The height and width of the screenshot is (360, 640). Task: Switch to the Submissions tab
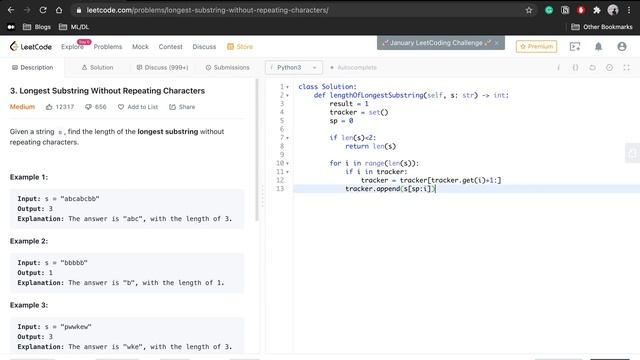(227, 67)
